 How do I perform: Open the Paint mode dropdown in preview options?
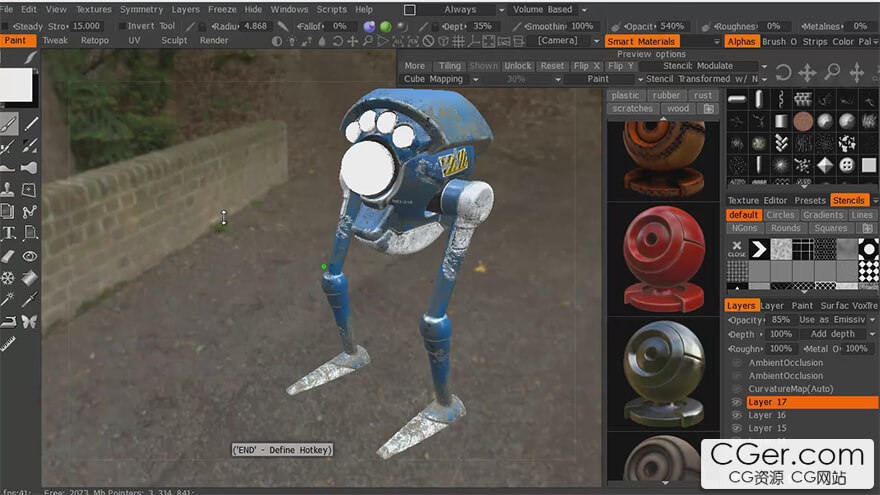604,79
